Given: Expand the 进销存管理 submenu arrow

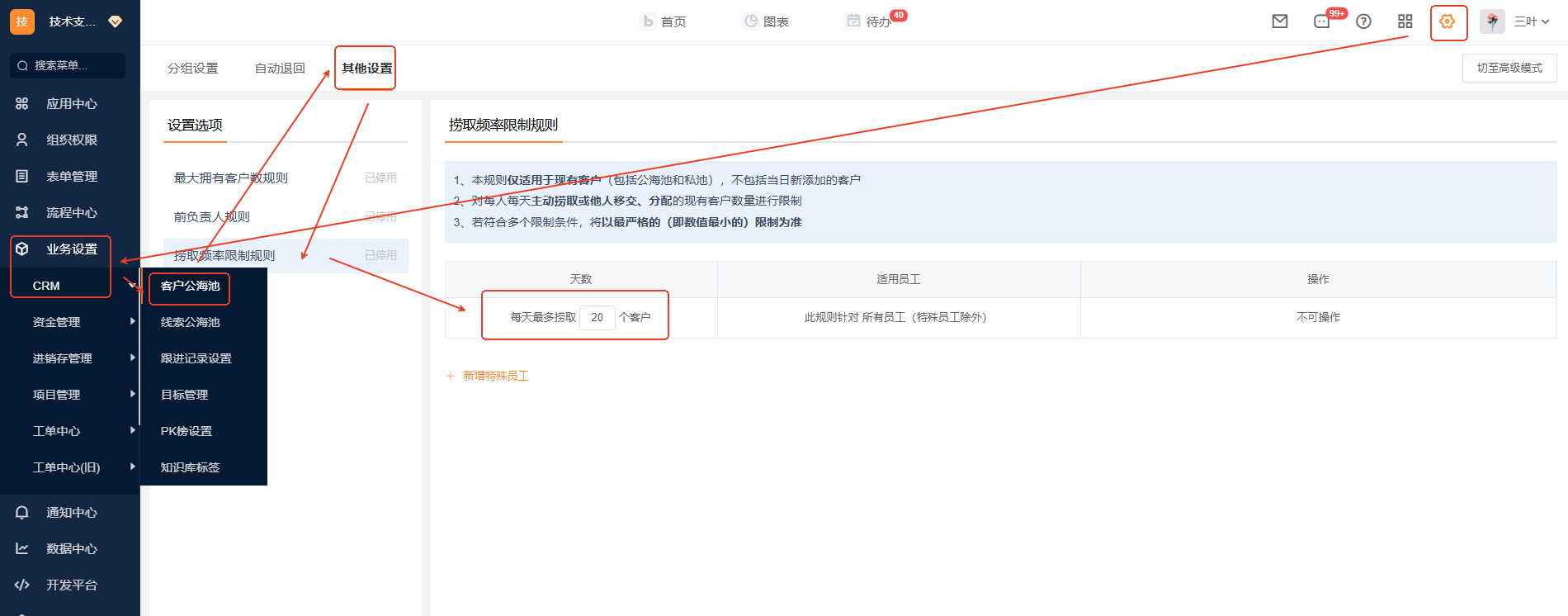Looking at the screenshot, I should click(x=132, y=358).
